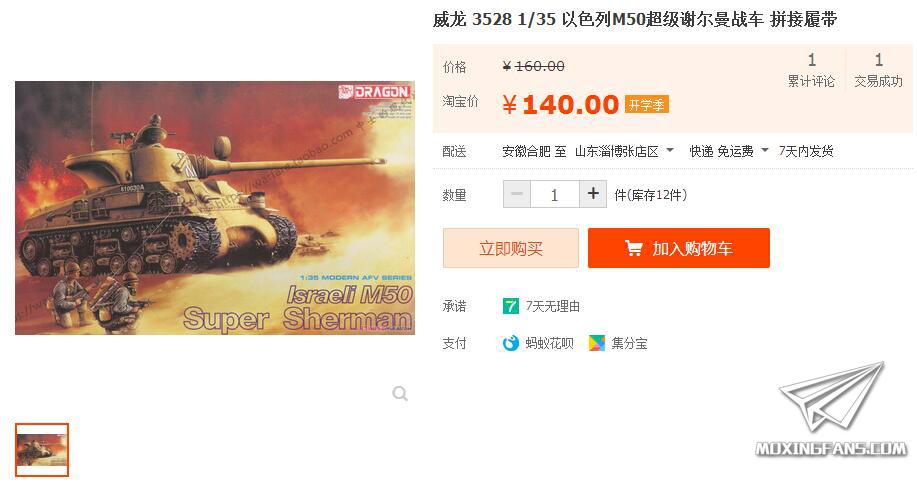Select the small product thumbnail
The image size is (917, 484).
point(42,450)
